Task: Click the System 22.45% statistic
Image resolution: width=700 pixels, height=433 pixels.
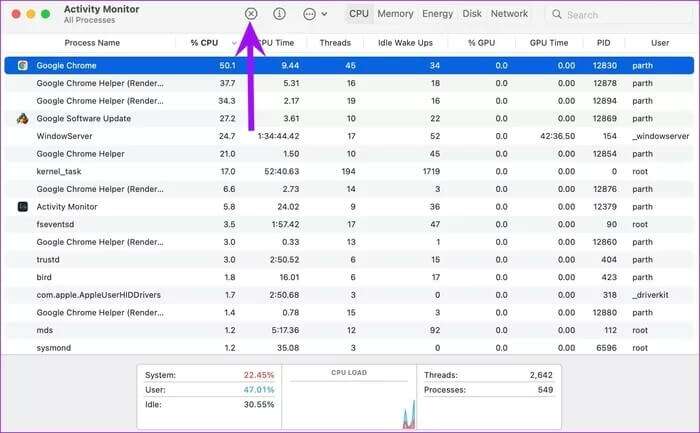Action: click(209, 375)
